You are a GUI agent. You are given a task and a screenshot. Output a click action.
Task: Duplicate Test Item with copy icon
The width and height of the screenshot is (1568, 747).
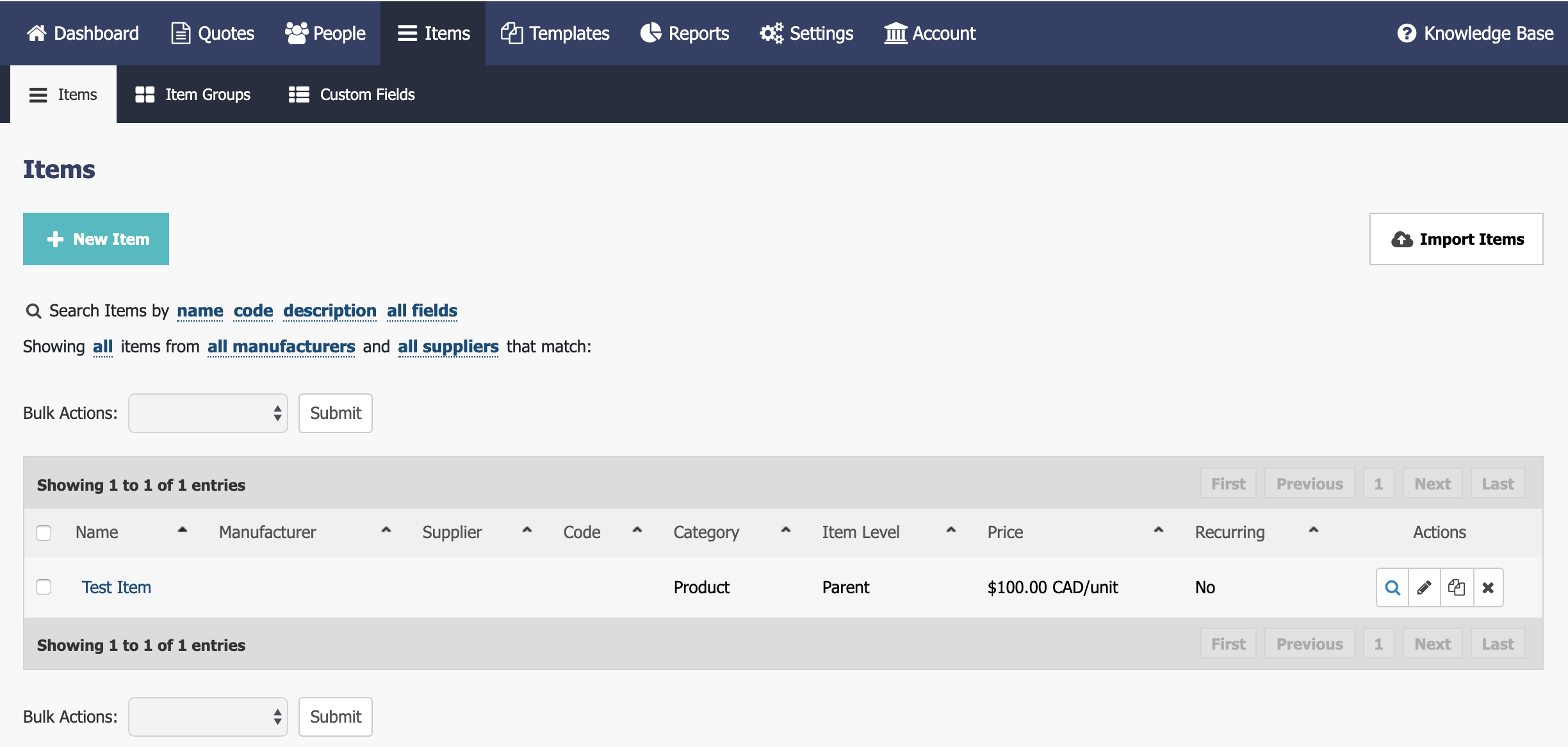point(1457,587)
